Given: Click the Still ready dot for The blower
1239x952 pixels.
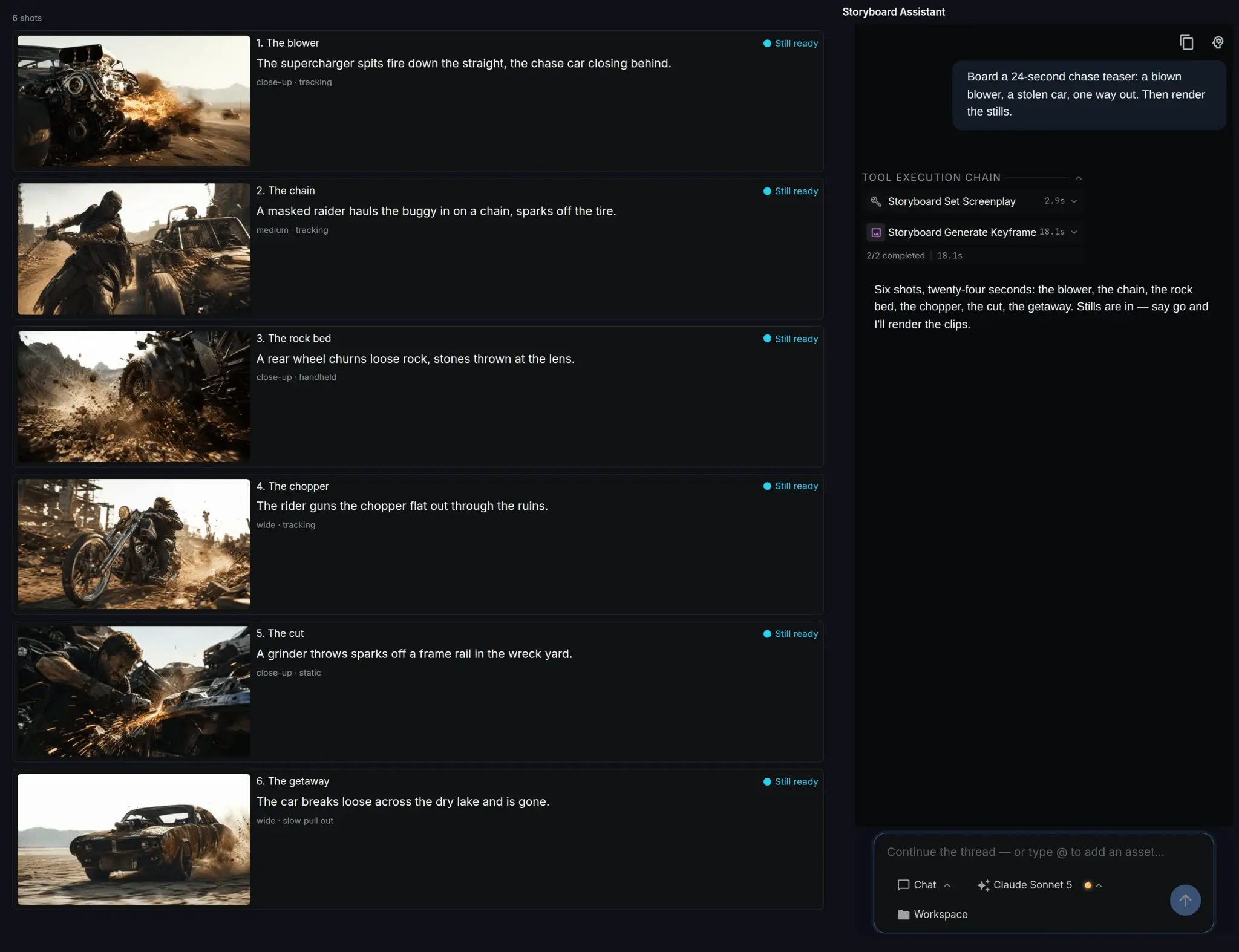Looking at the screenshot, I should 767,44.
